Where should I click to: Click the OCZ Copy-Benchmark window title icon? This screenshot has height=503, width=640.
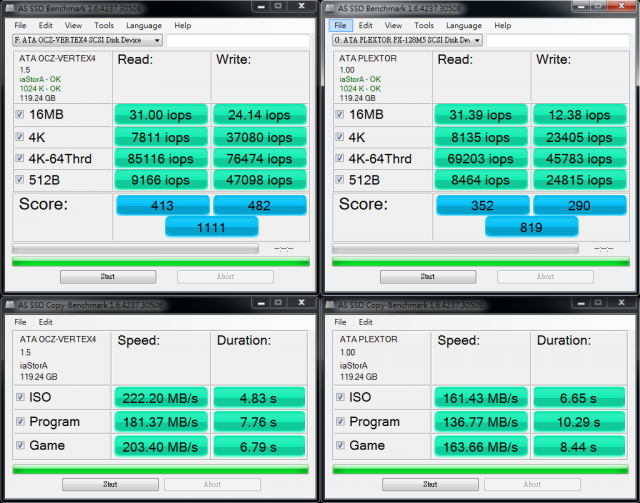coord(10,305)
